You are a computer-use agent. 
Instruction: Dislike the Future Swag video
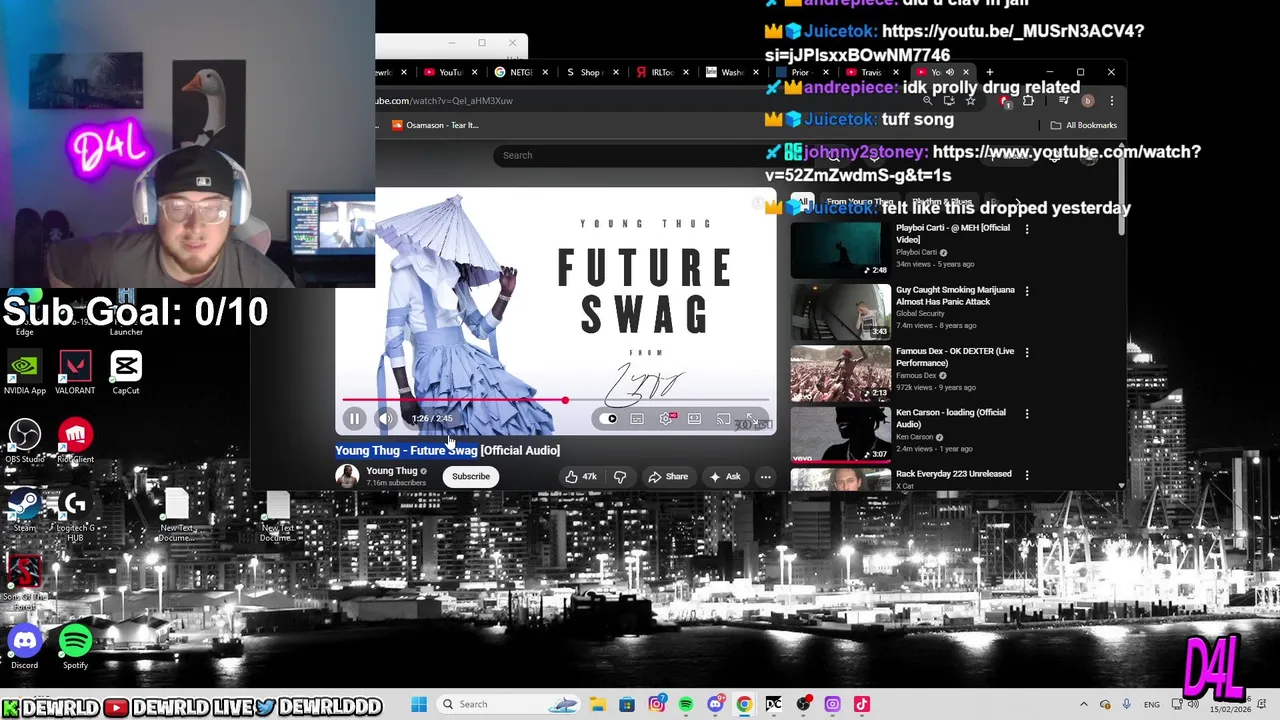pyautogui.click(x=620, y=477)
